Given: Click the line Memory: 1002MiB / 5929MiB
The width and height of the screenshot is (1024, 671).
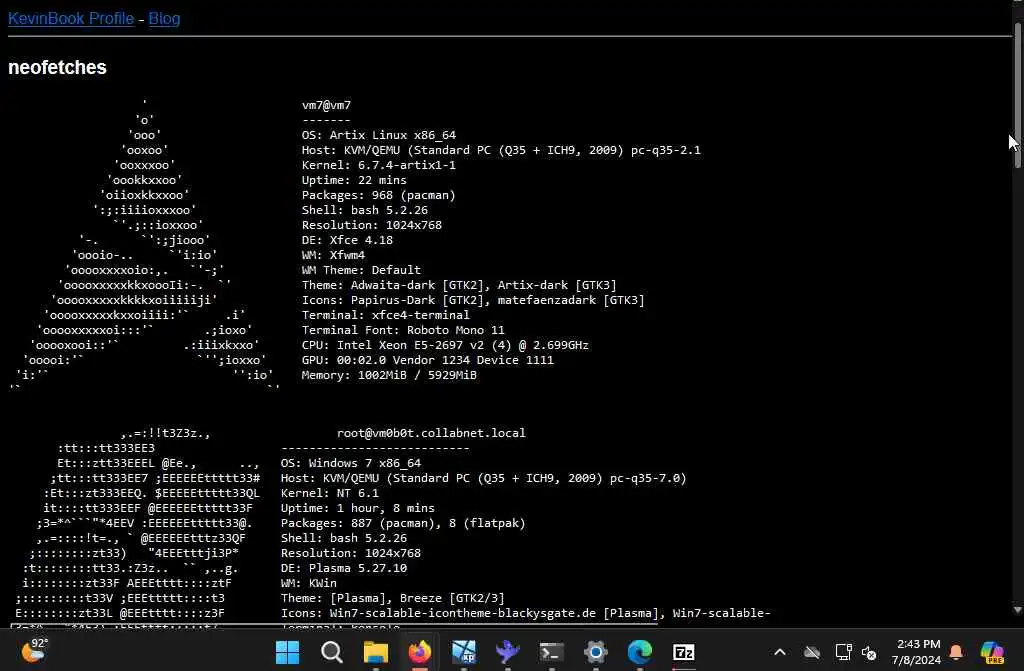Looking at the screenshot, I should click(389, 376).
